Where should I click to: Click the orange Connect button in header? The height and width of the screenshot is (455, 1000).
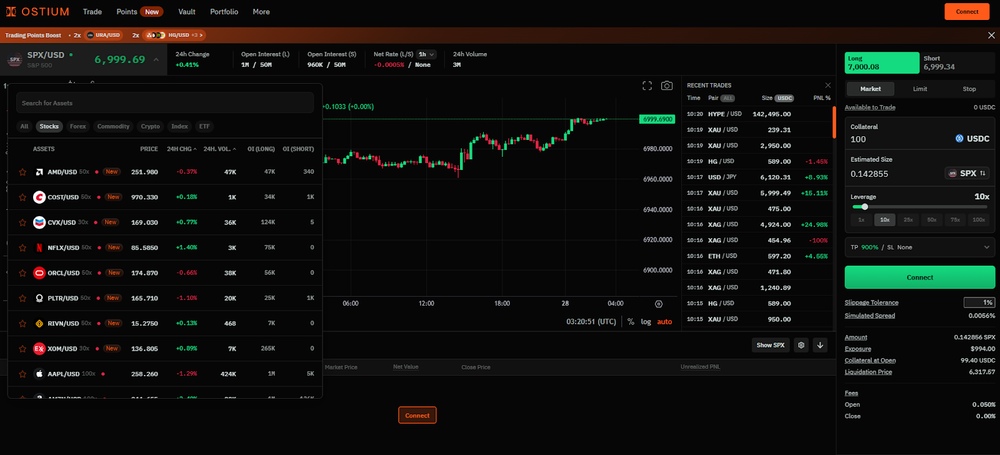[x=967, y=11]
